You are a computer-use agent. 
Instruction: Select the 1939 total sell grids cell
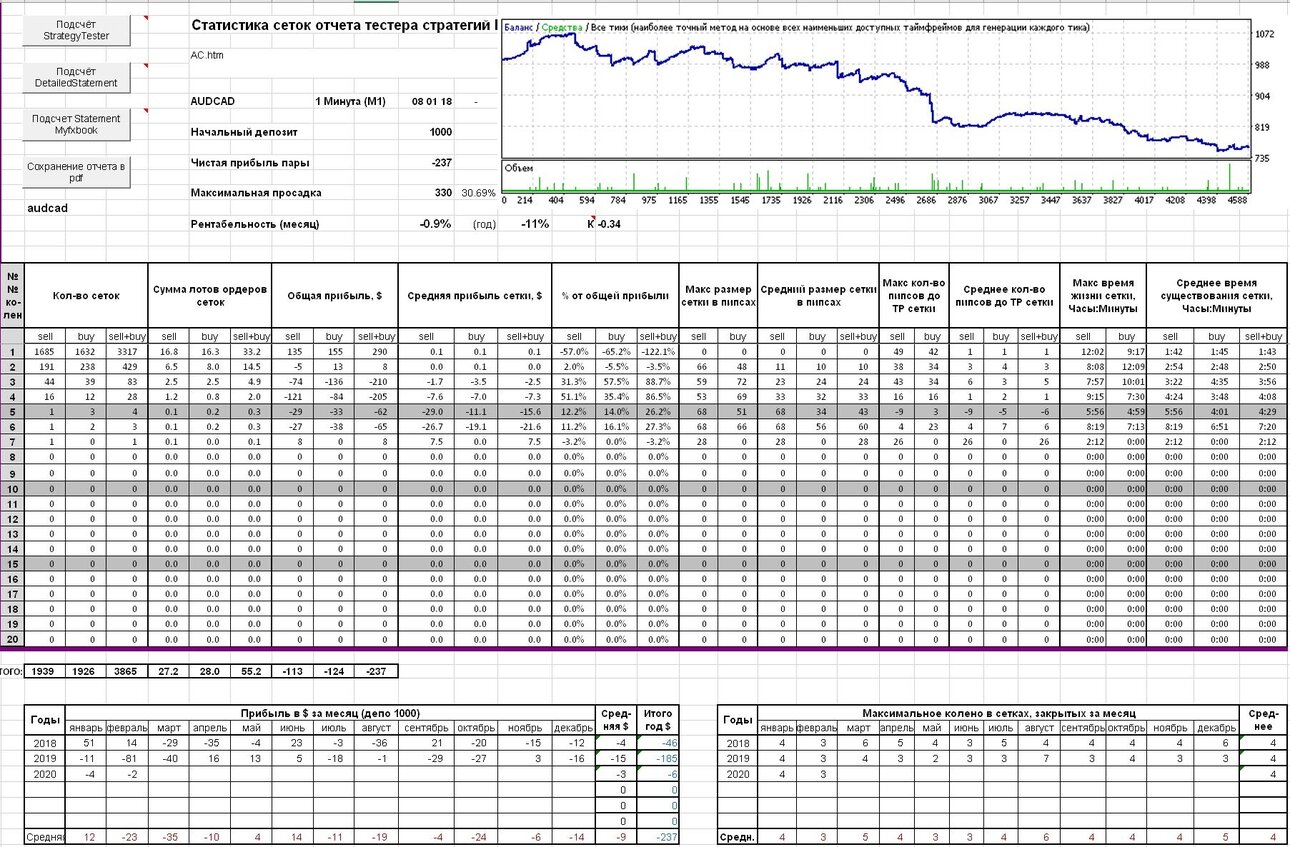pyautogui.click(x=45, y=670)
